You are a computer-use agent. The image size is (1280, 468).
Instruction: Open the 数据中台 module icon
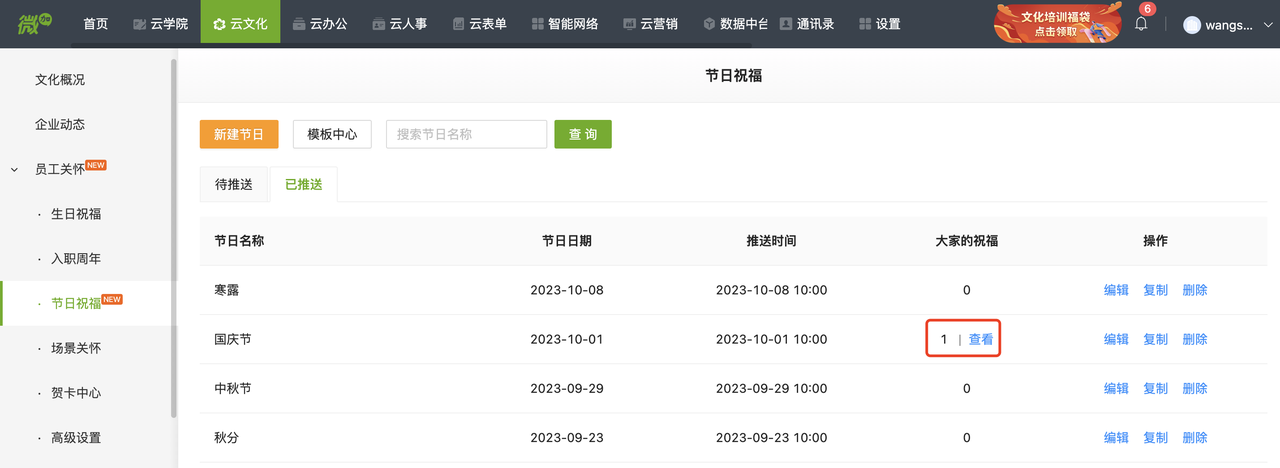pos(709,24)
